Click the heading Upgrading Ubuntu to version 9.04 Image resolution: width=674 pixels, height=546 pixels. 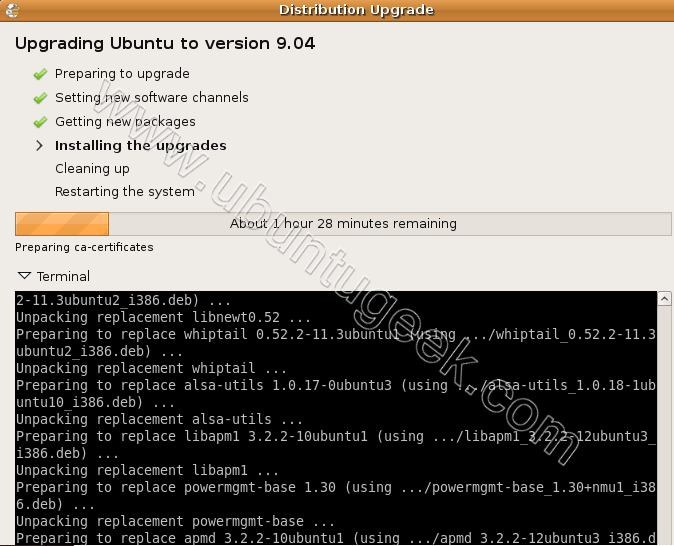pos(165,43)
